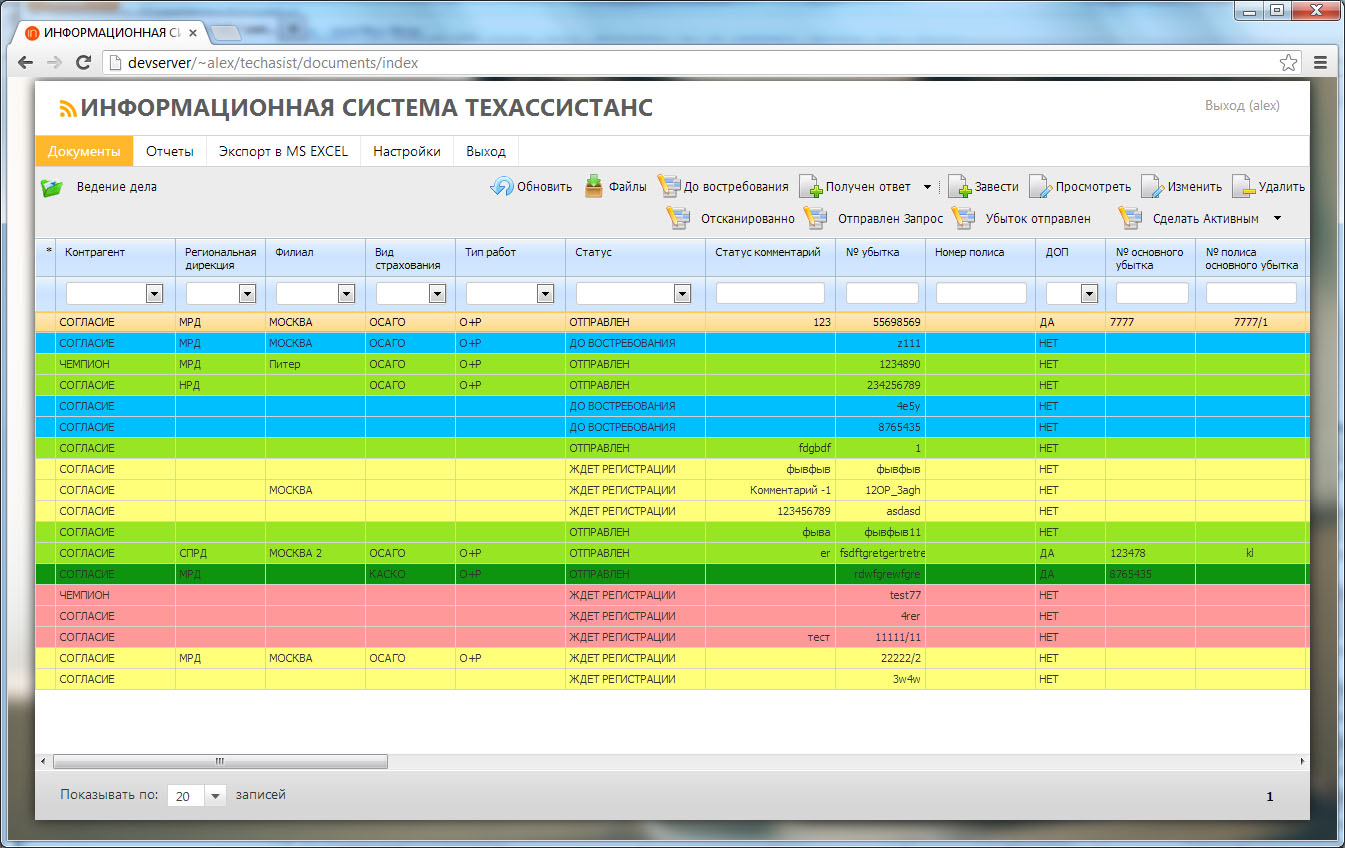The image size is (1345, 848).
Task: Select the ЧЕМПИОН row with убыток 1234890
Action: tap(670, 364)
